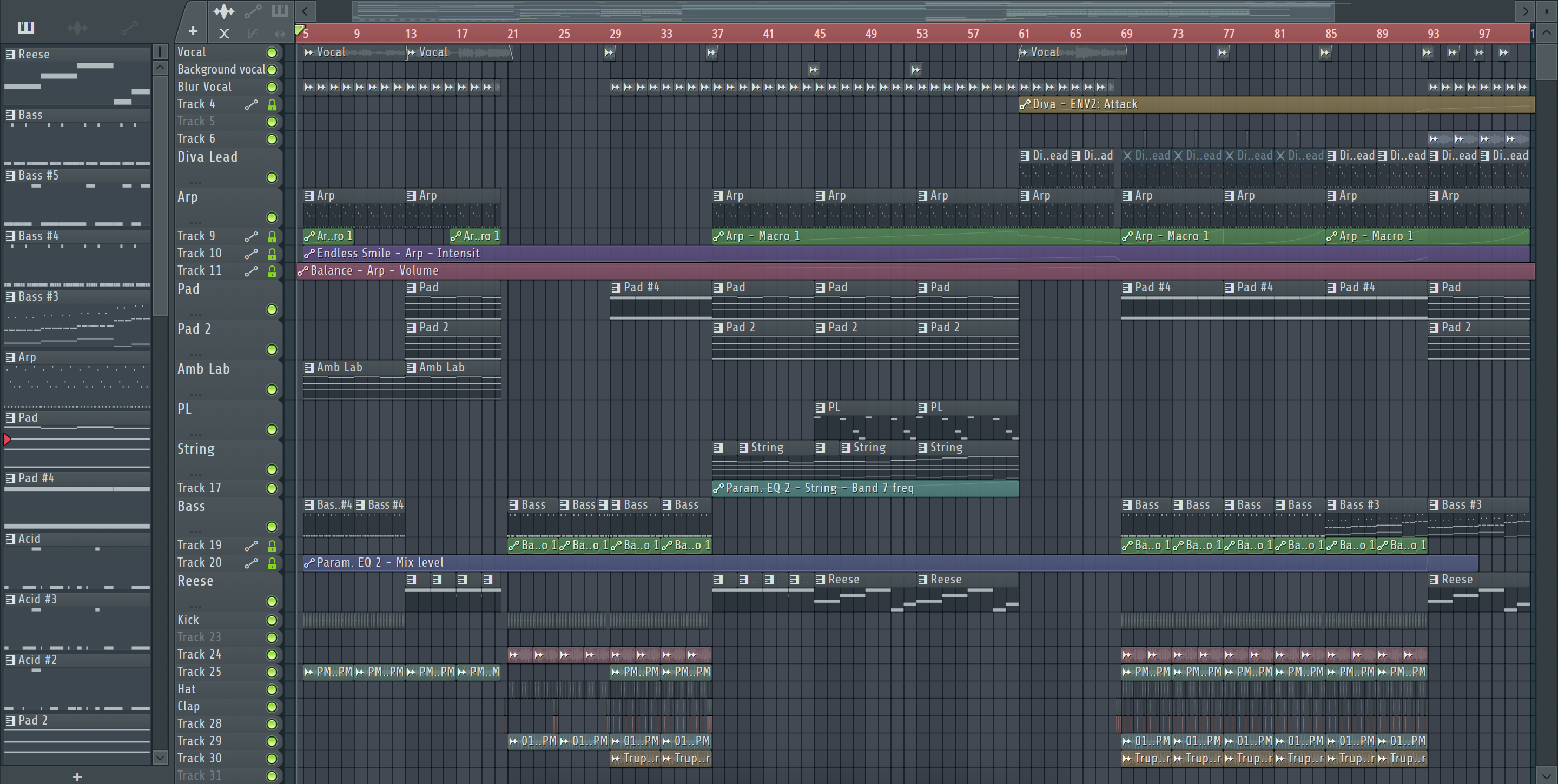1558x784 pixels.
Task: Open the Param. EQ 2 - Mix level clip menu
Action: [x=309, y=563]
